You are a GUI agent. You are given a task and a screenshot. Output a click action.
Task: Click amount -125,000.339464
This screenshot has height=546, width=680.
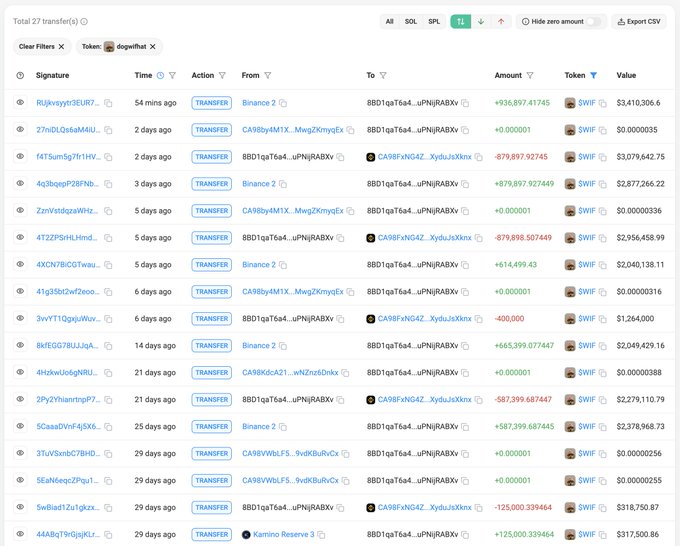pyautogui.click(x=523, y=507)
